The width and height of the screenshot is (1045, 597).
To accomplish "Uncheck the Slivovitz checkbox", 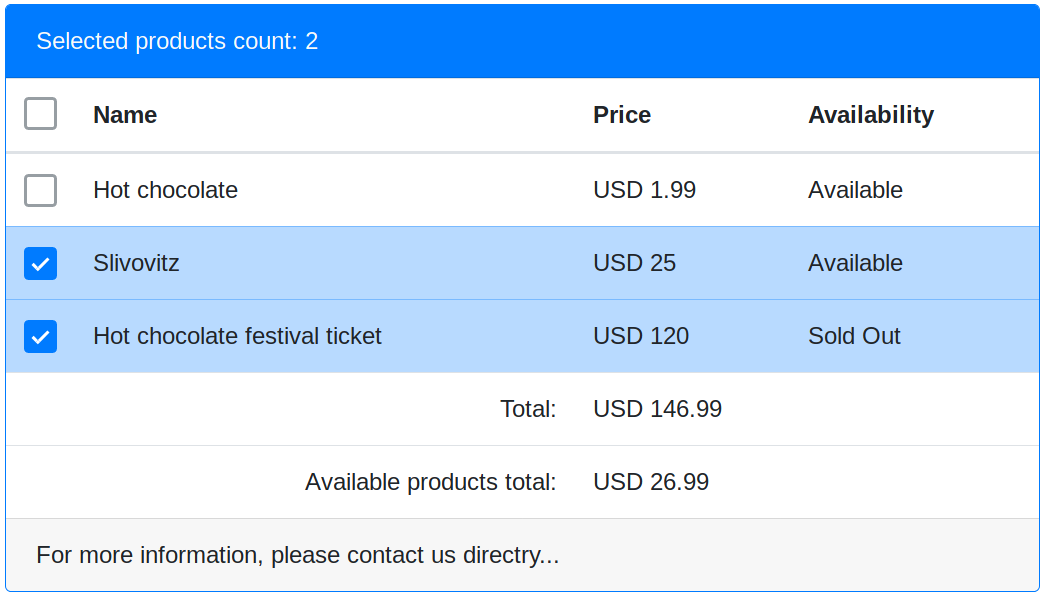I will (40, 263).
